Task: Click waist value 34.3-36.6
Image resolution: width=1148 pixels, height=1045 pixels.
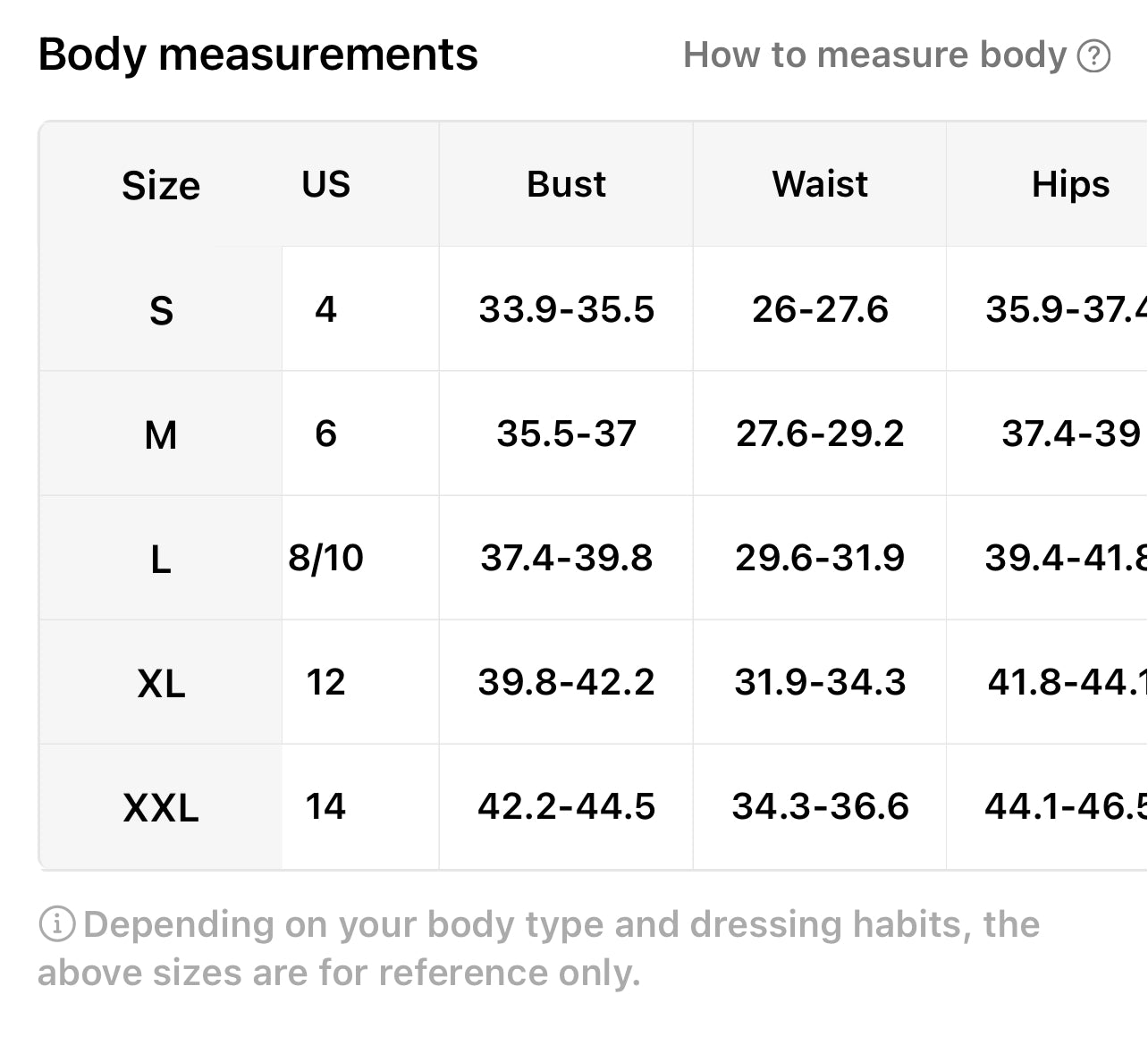Action: point(820,806)
